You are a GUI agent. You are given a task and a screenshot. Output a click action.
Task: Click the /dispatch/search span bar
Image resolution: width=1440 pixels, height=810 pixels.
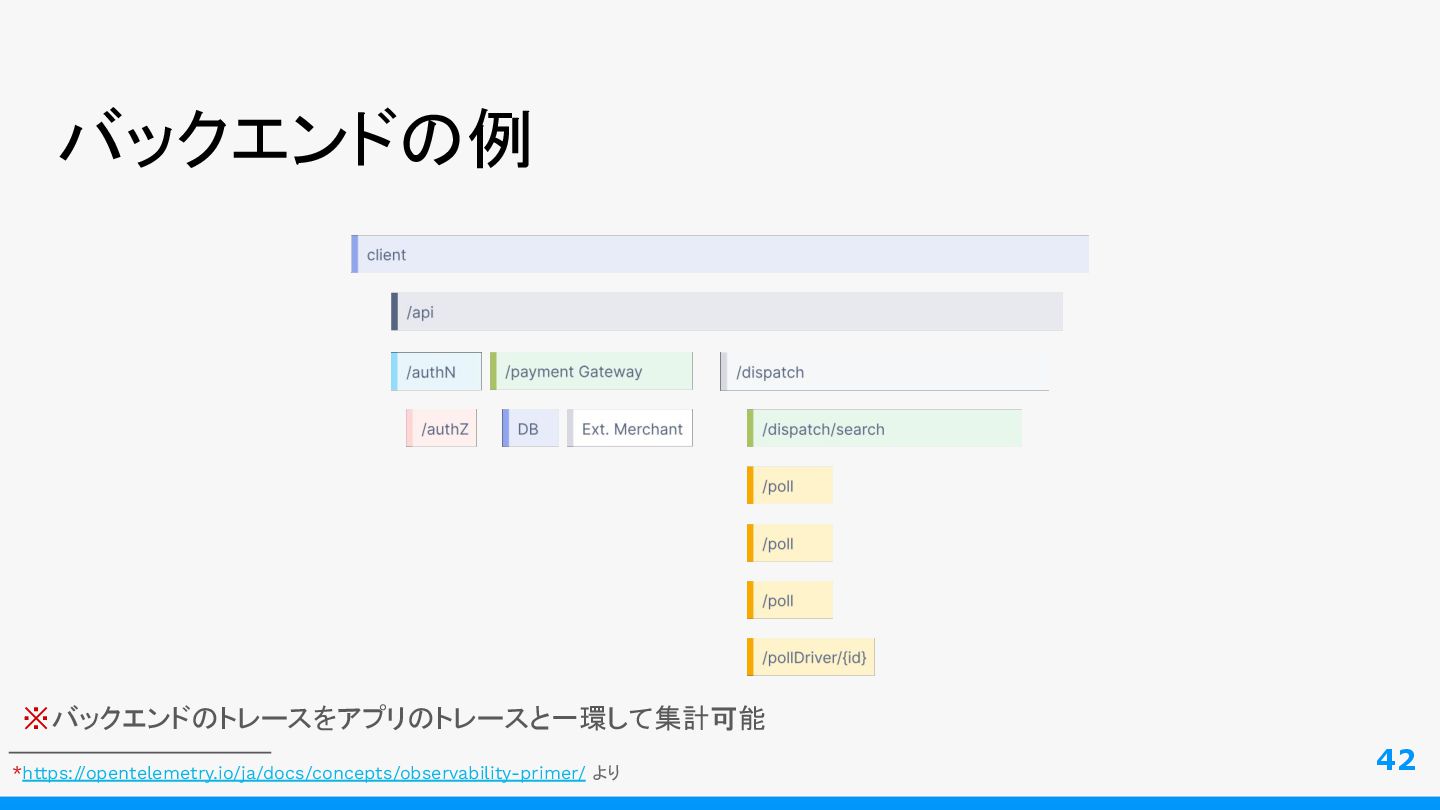click(884, 428)
